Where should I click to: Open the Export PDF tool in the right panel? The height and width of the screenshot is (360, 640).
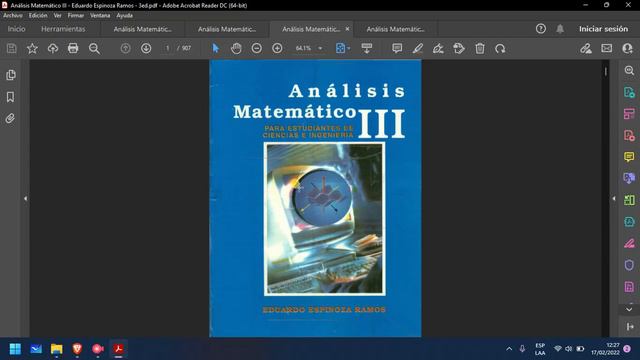coord(629,92)
